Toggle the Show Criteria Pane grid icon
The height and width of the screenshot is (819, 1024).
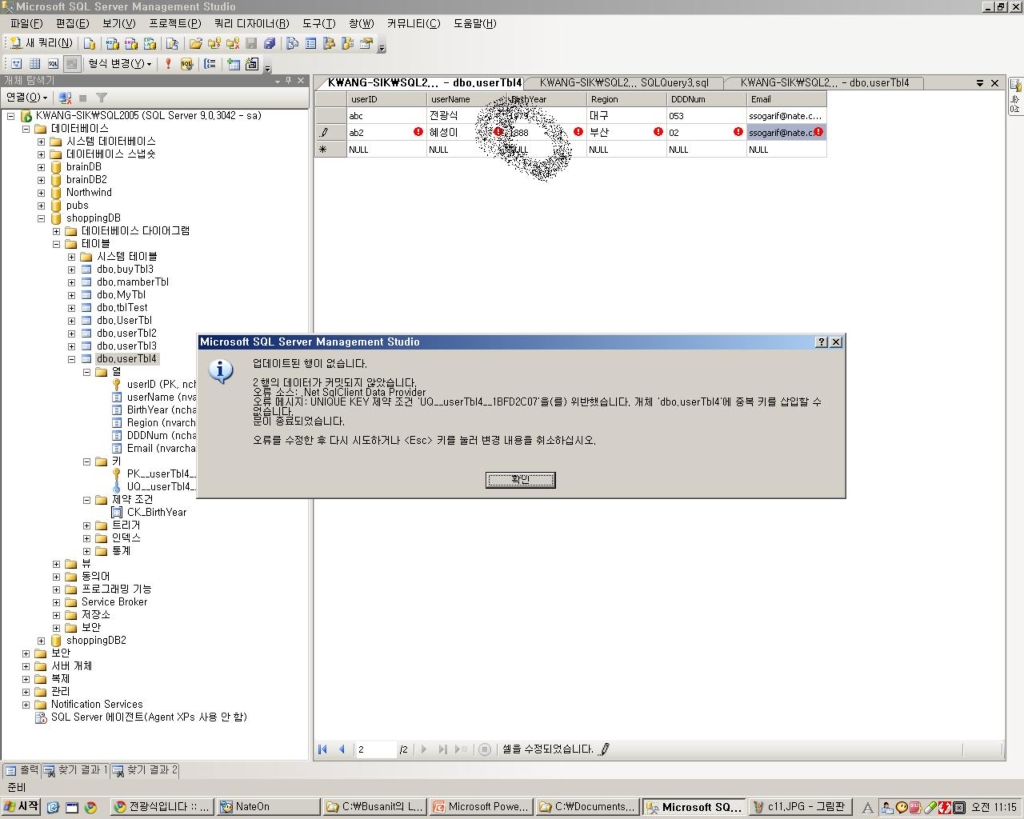(35, 64)
